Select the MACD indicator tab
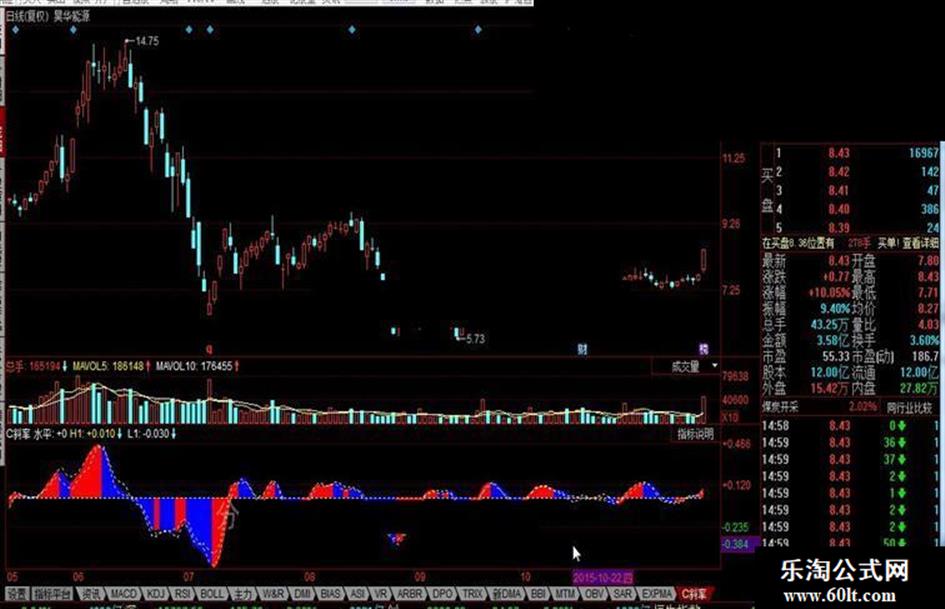The height and width of the screenshot is (609, 945). click(122, 594)
